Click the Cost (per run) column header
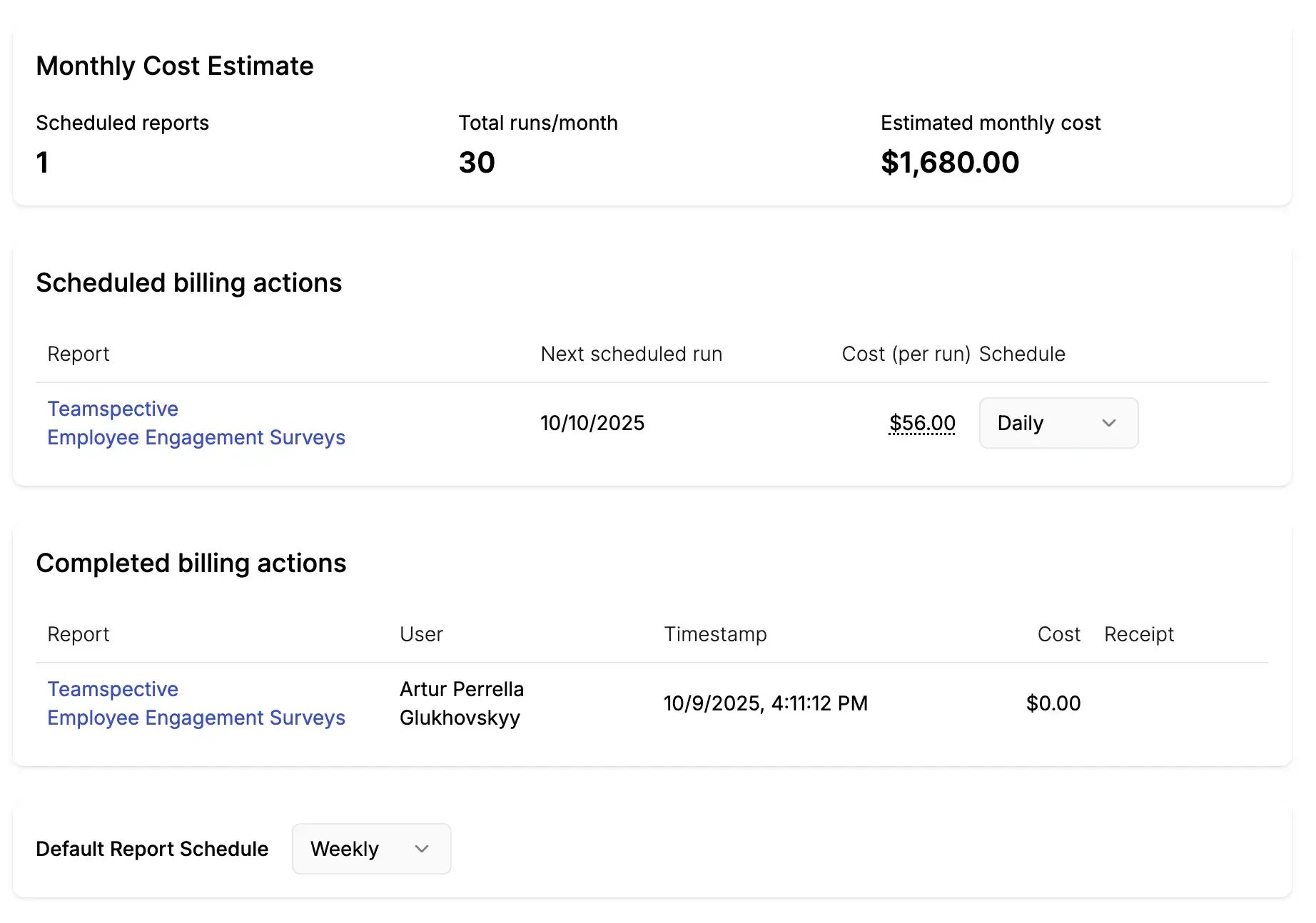Image resolution: width=1316 pixels, height=923 pixels. point(905,354)
